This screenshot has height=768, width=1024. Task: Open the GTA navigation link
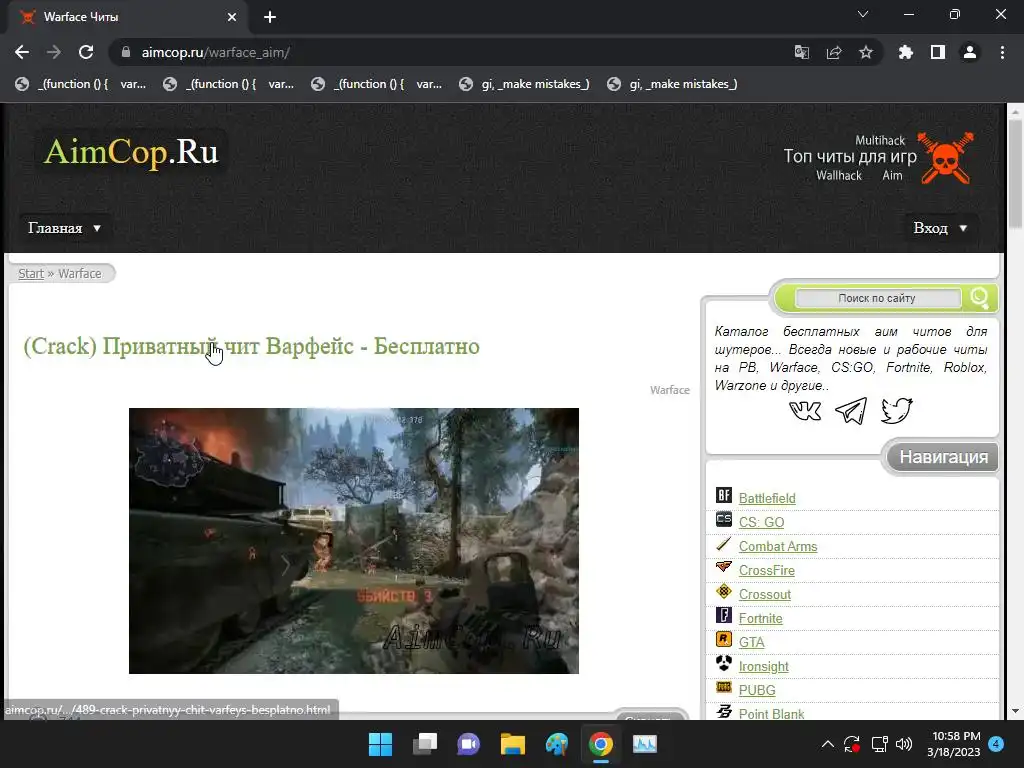(x=751, y=642)
